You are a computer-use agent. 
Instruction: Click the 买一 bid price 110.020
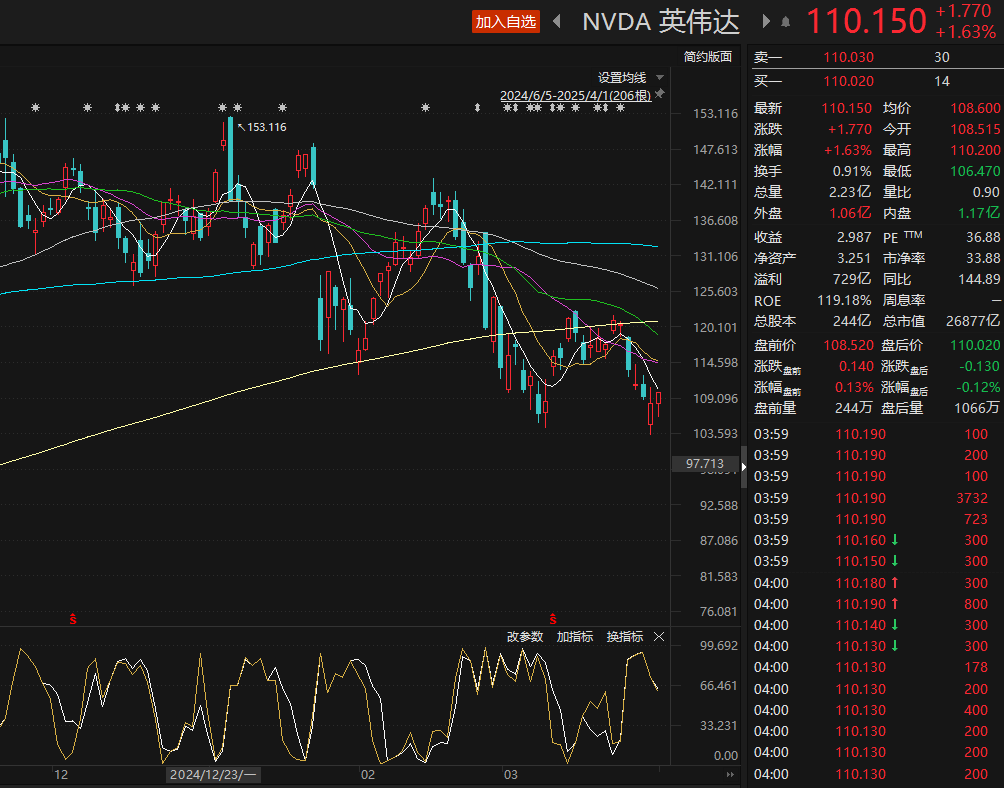[x=848, y=81]
